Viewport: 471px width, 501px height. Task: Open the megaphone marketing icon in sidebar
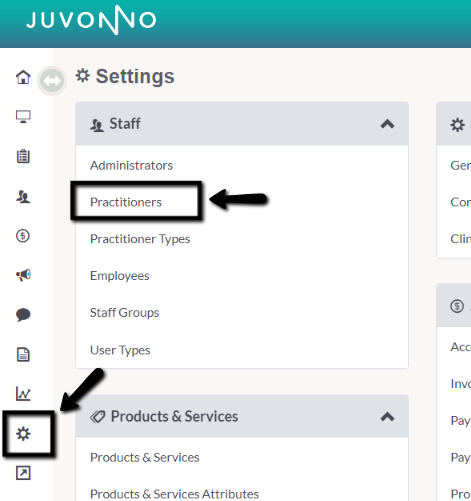23,275
